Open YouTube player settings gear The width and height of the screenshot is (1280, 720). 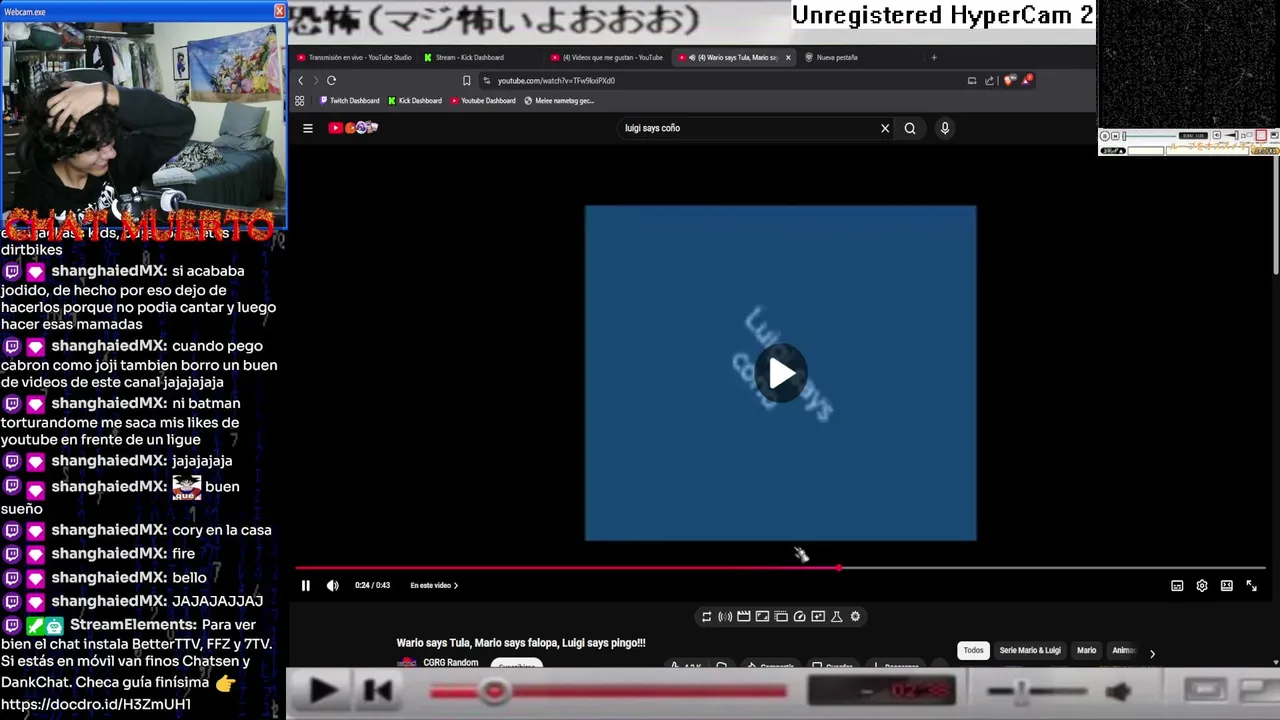pyautogui.click(x=1202, y=586)
